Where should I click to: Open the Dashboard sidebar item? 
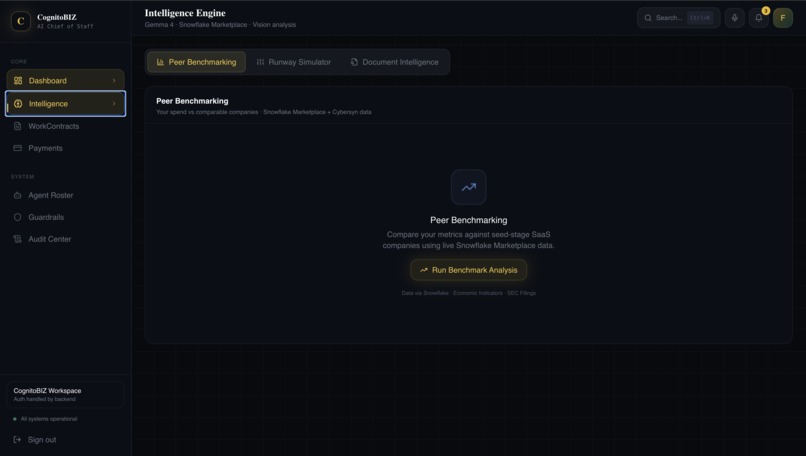click(65, 81)
